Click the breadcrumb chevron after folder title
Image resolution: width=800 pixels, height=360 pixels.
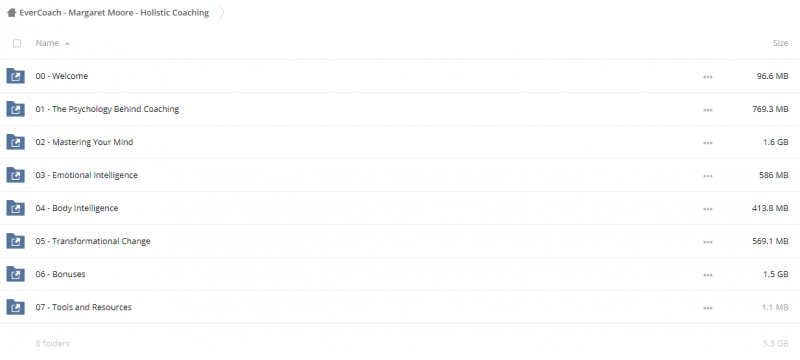click(x=221, y=13)
